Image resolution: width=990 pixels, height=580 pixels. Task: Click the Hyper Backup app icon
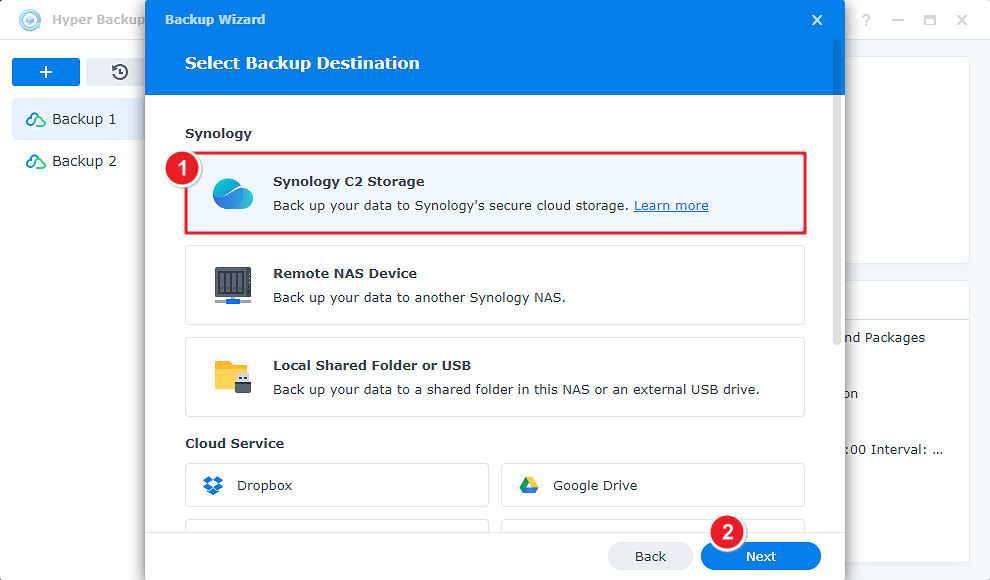tap(30, 20)
